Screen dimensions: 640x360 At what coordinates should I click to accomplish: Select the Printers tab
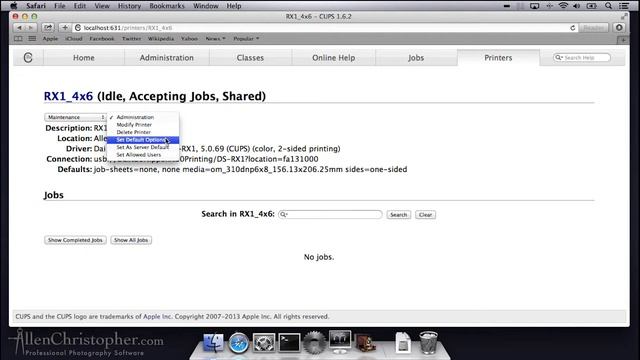(498, 58)
